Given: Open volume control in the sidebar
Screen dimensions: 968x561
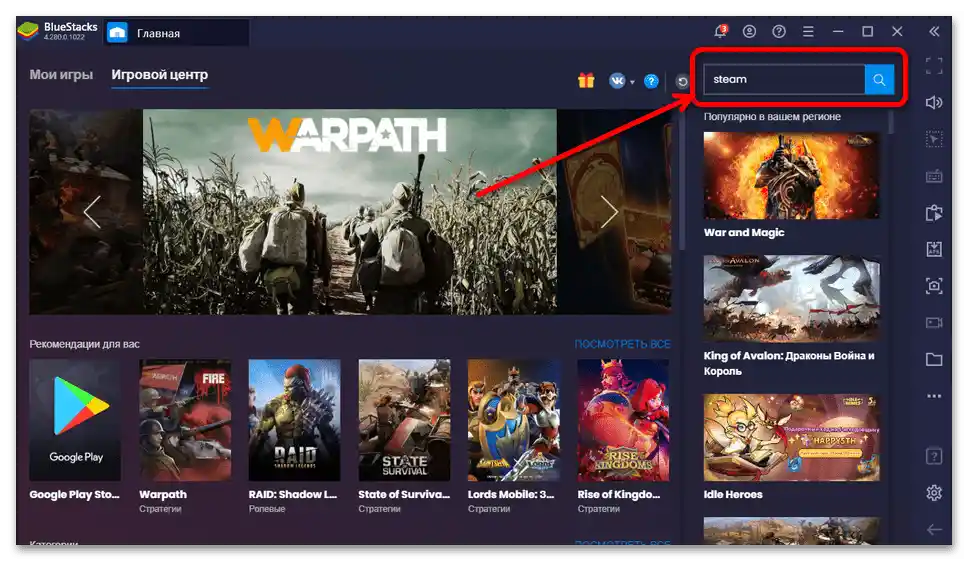Looking at the screenshot, I should [x=934, y=102].
